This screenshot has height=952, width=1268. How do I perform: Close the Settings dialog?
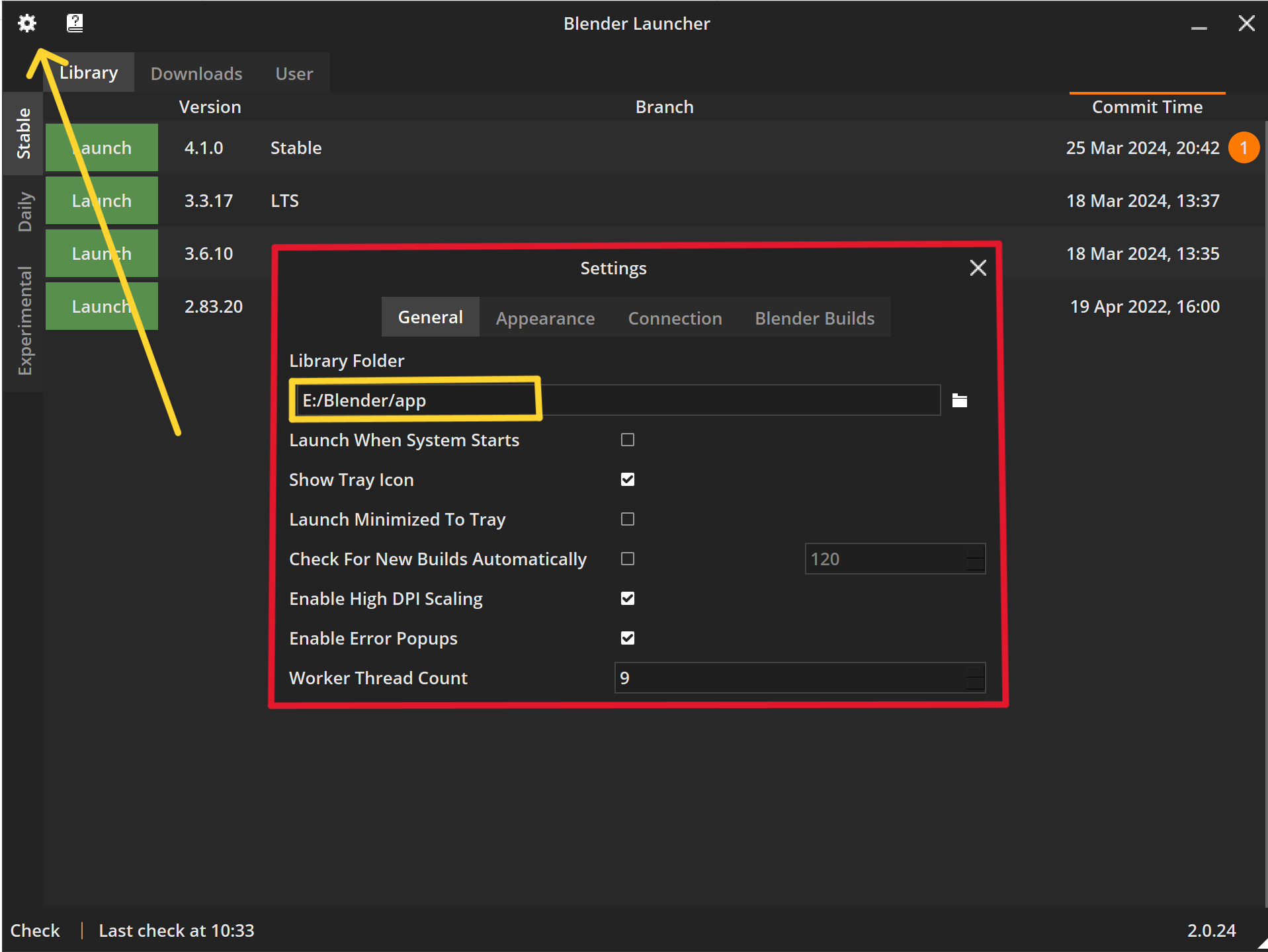(x=978, y=268)
